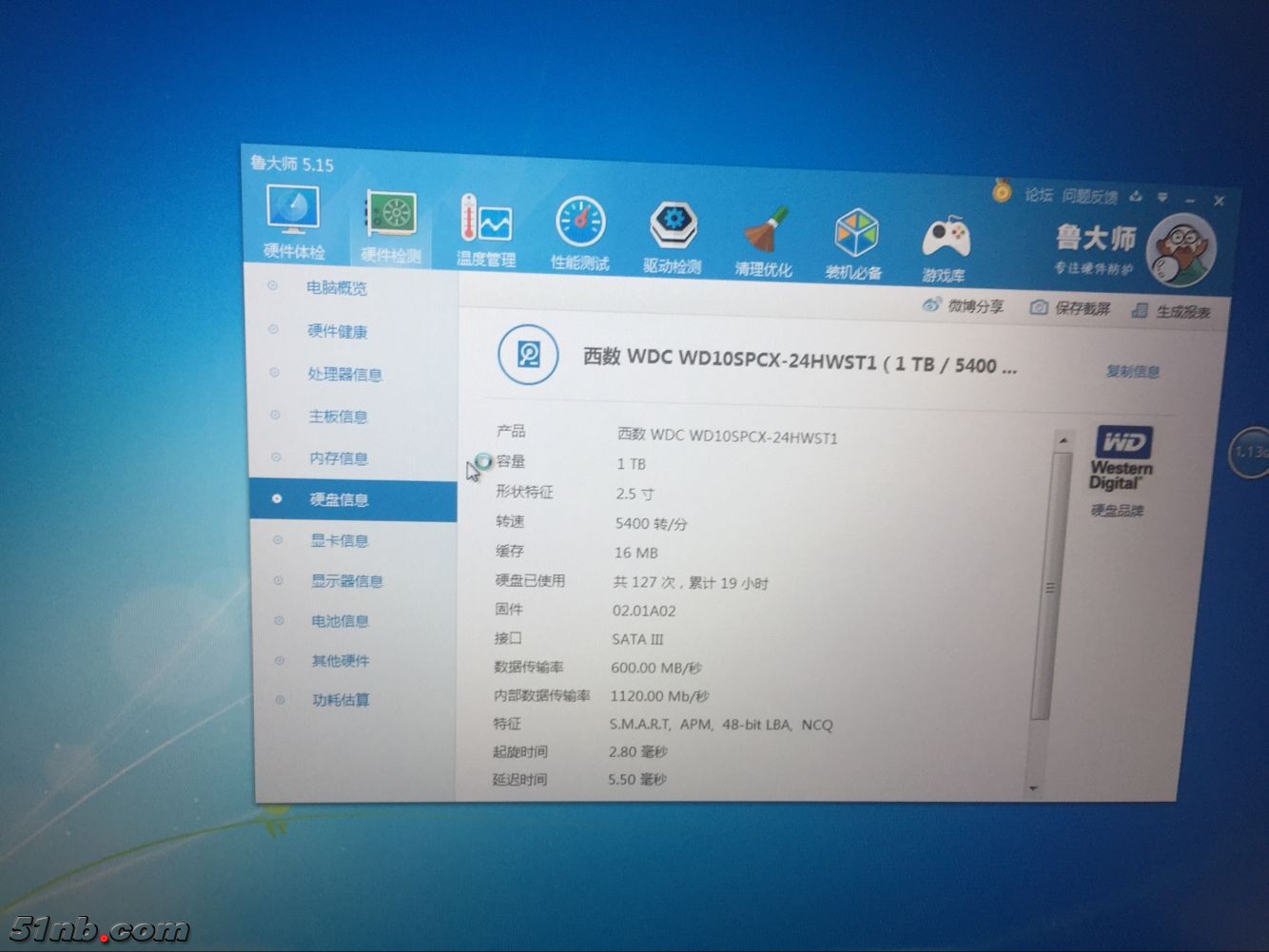1269x952 pixels.
Task: Open the title bar main menu arrow
Action: [x=1162, y=198]
